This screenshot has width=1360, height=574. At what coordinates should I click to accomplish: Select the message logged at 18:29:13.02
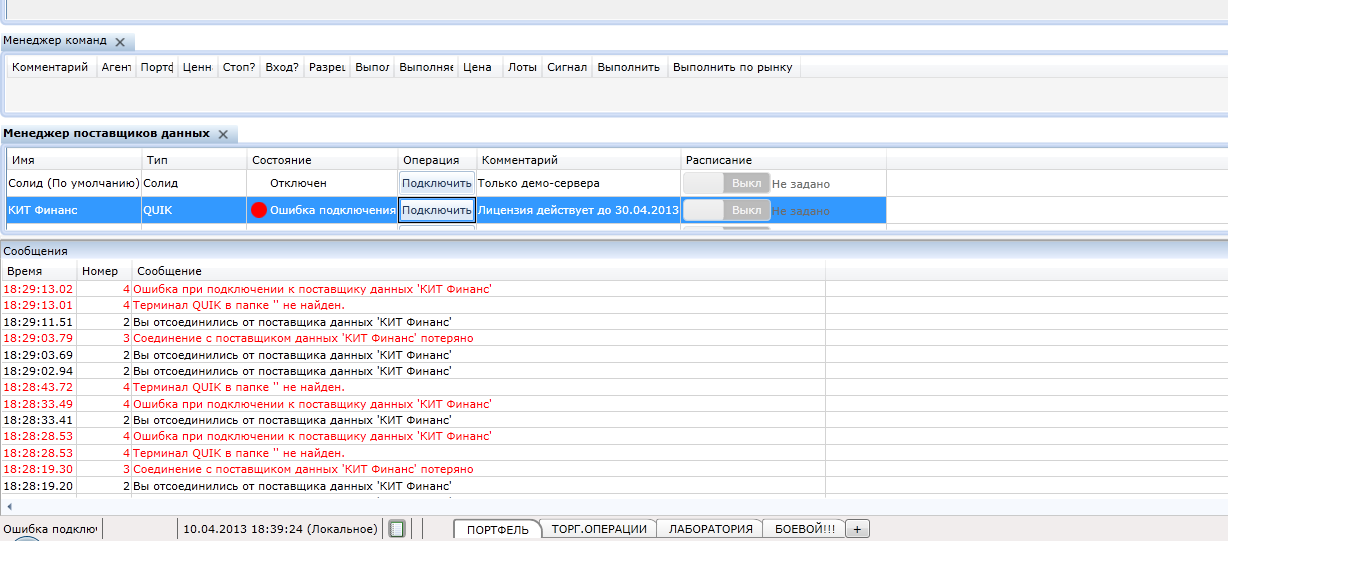(413, 289)
